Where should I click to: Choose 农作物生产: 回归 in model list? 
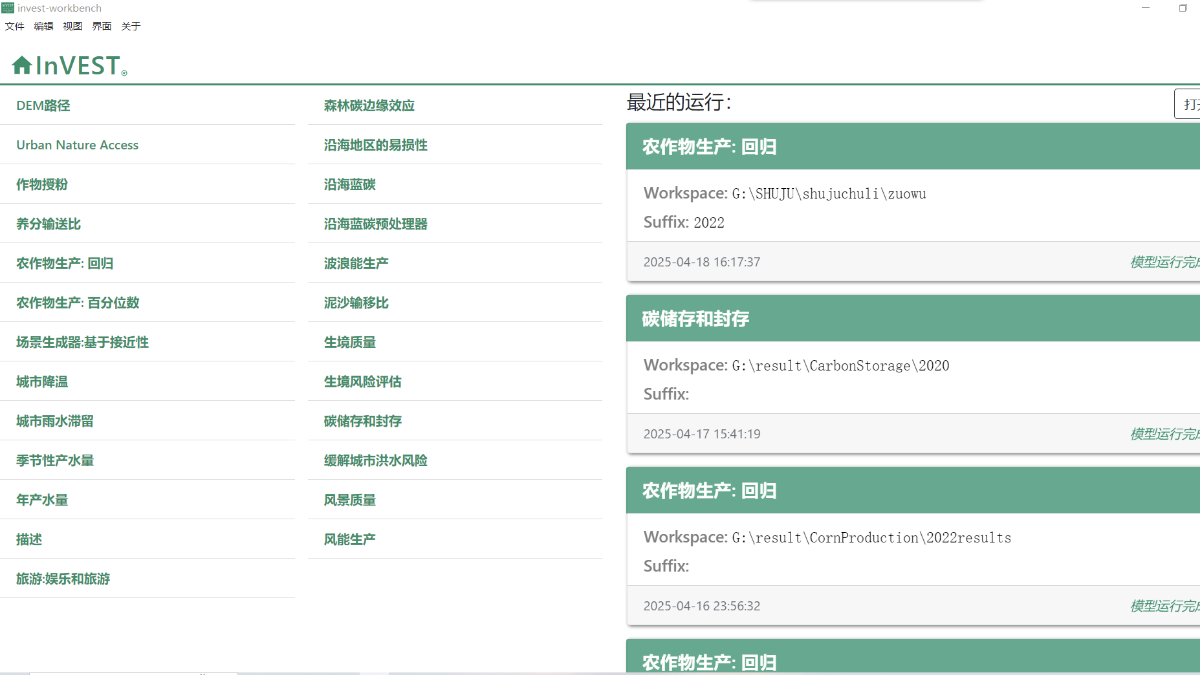tap(147, 263)
